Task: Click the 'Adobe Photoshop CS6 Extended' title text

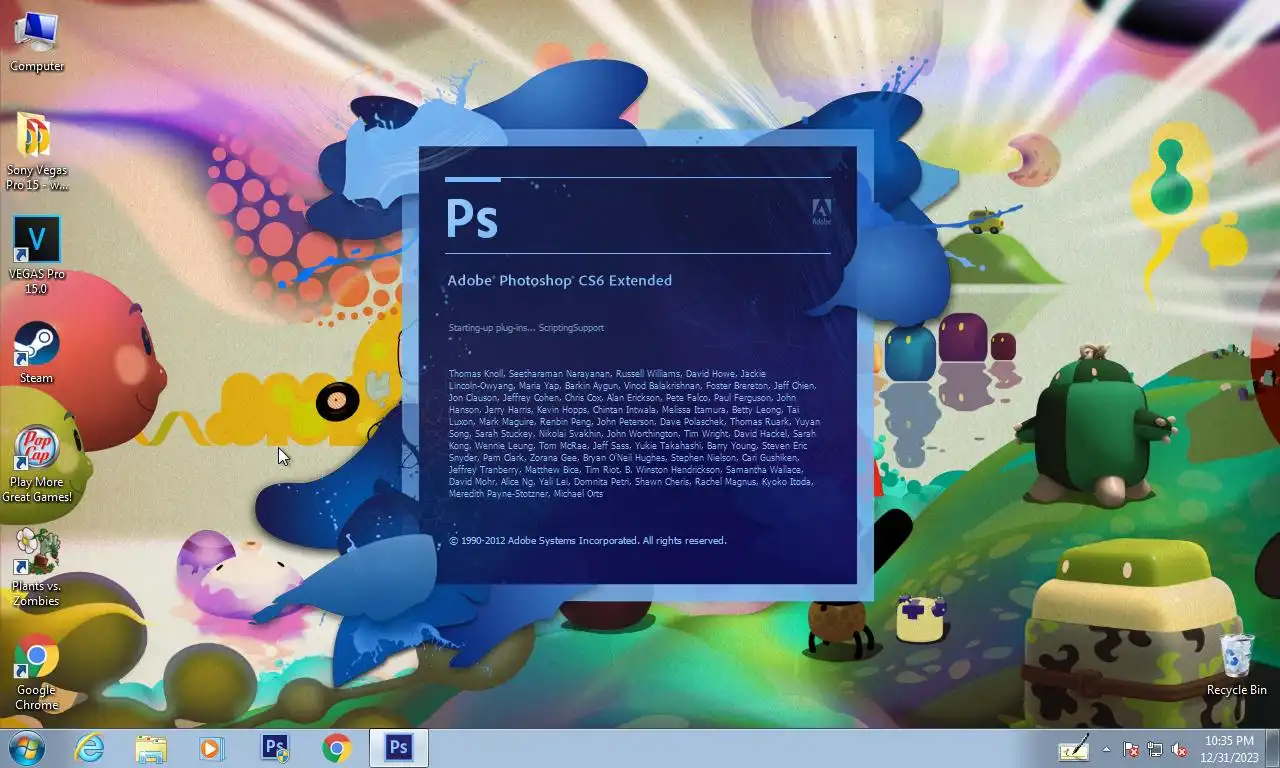Action: point(559,281)
